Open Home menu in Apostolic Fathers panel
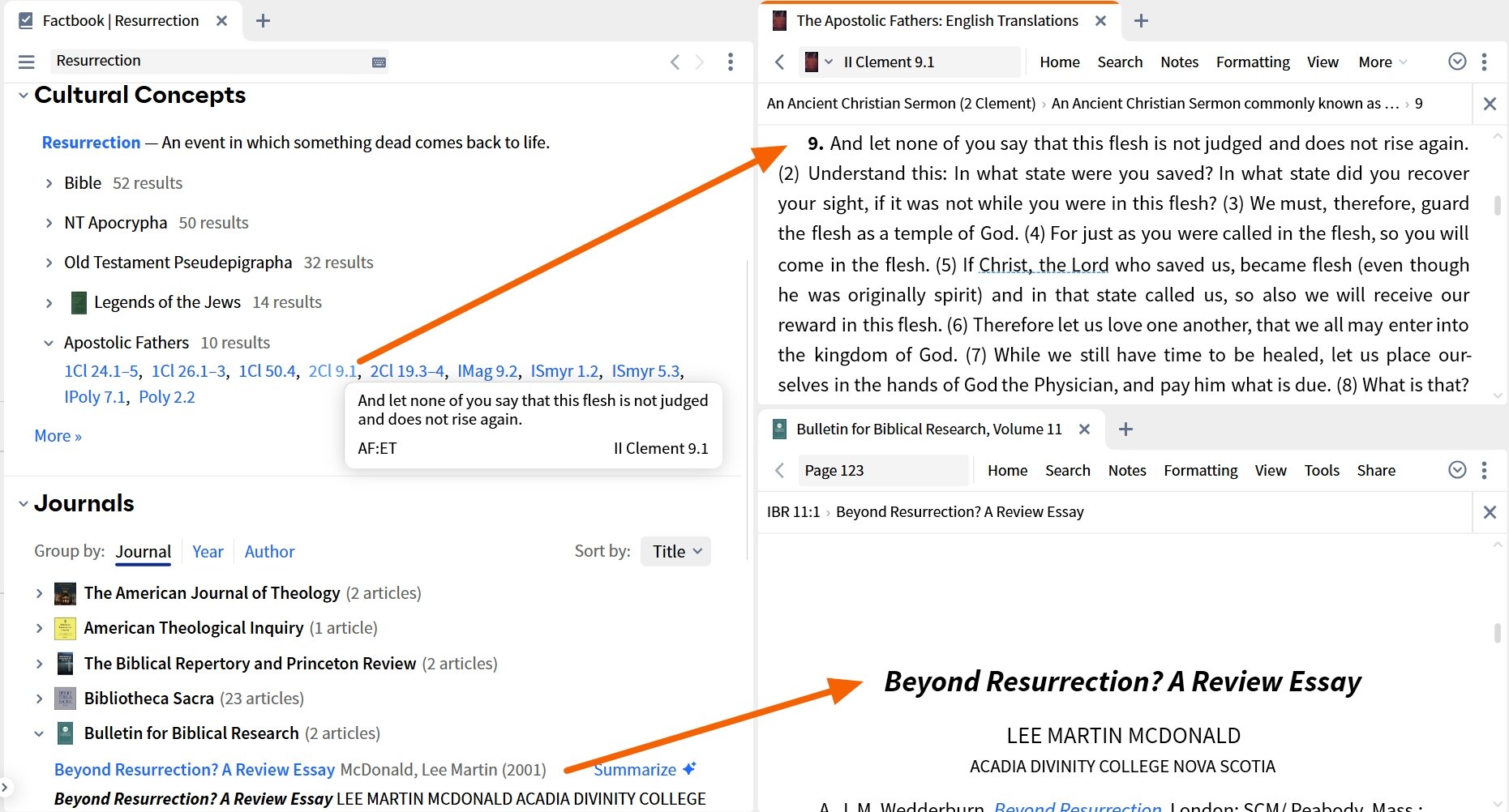 pyautogui.click(x=1060, y=62)
